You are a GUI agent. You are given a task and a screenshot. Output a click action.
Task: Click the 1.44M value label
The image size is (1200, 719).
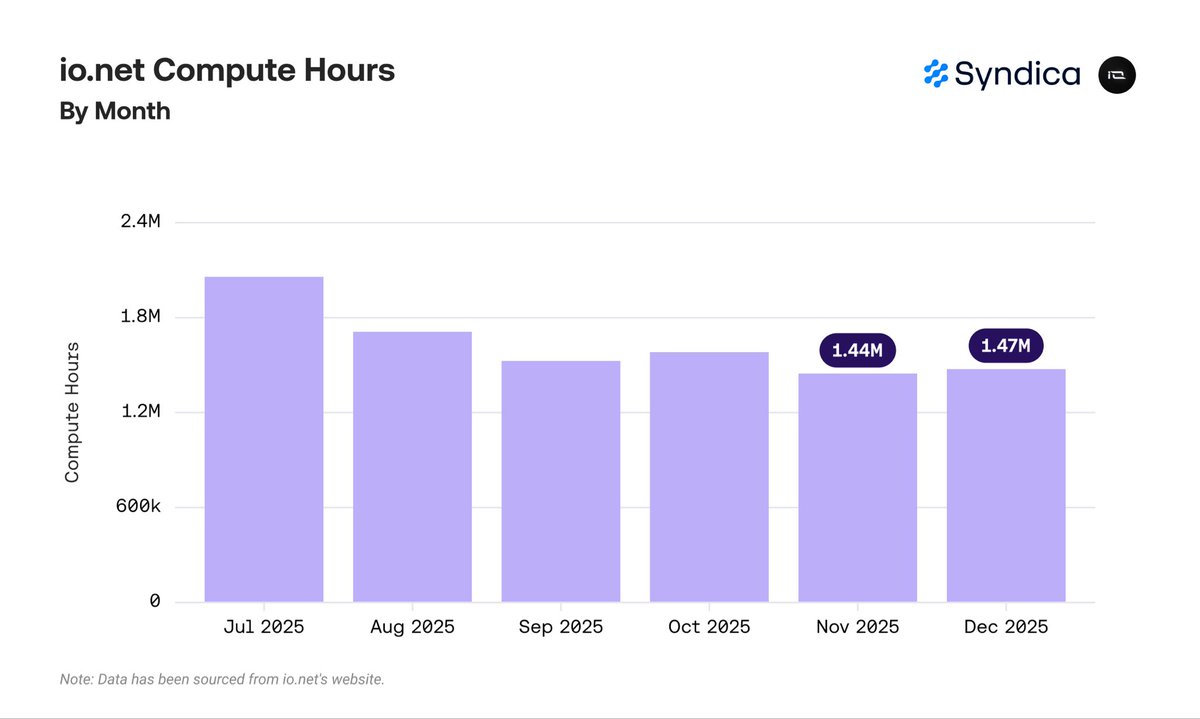[x=858, y=350]
